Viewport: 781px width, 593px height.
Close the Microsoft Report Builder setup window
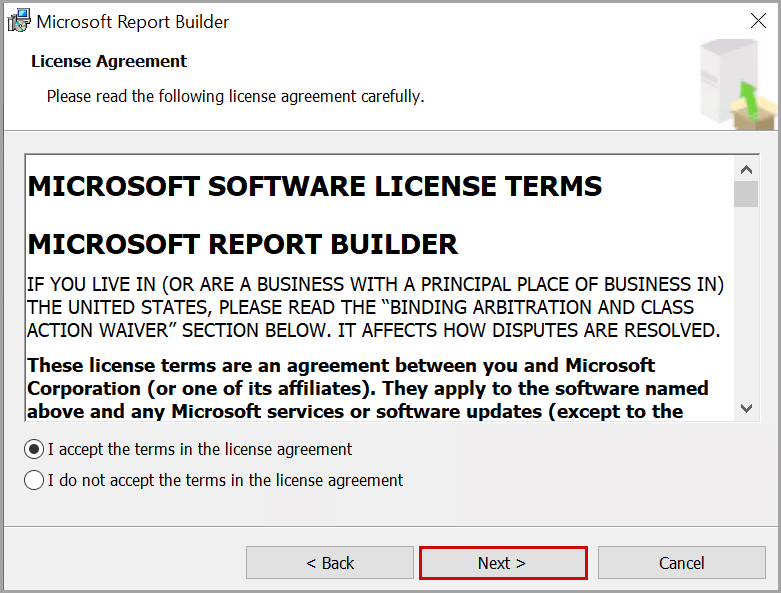coord(758,21)
